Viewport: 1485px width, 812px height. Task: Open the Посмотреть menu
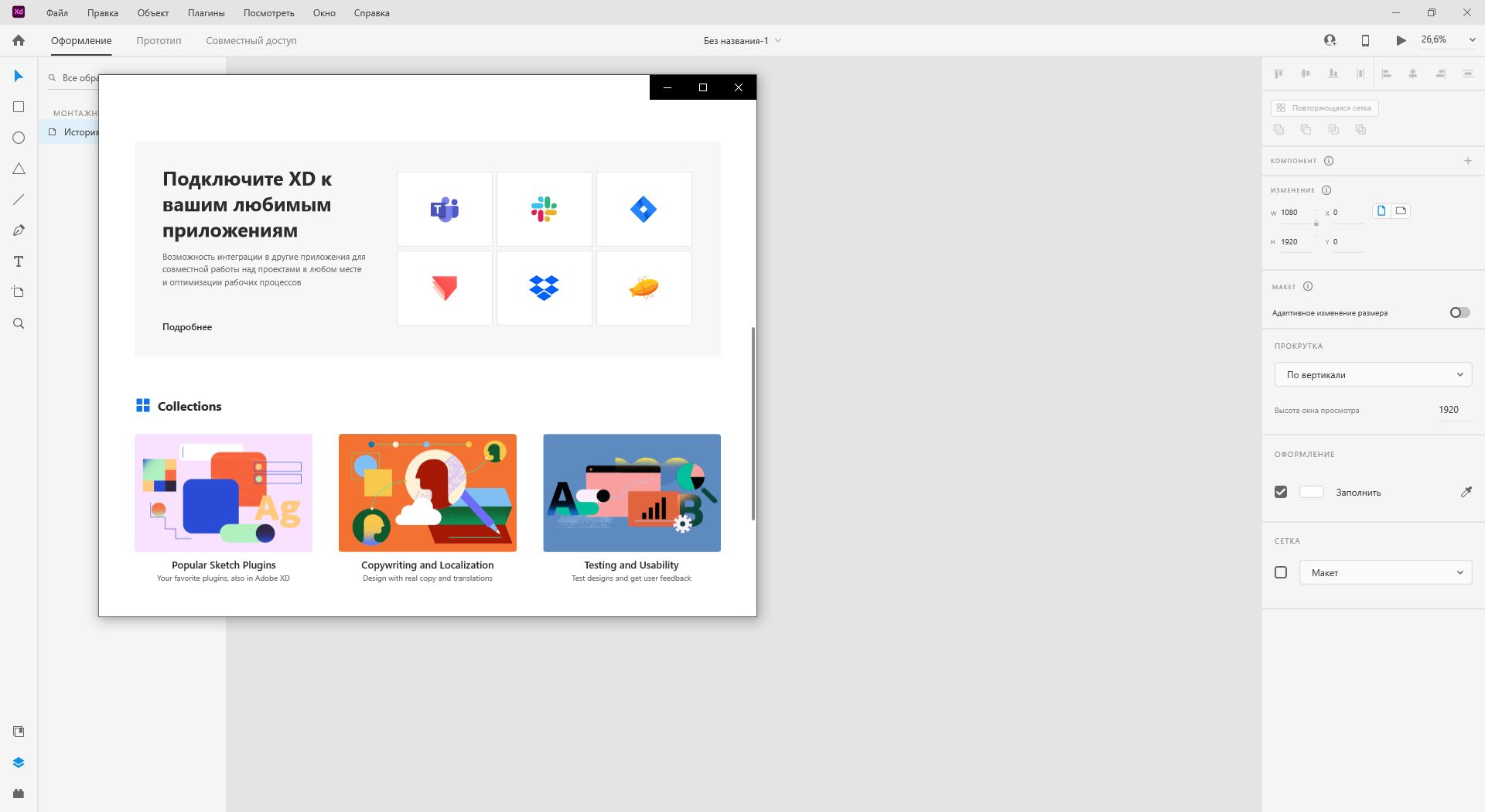[x=268, y=13]
